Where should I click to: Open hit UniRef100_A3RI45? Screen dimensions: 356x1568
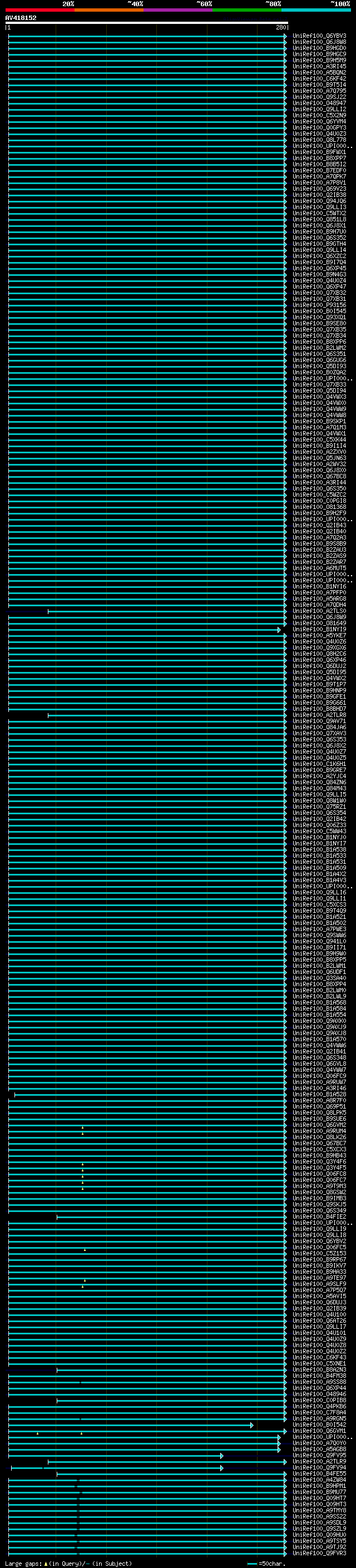pyautogui.click(x=319, y=66)
